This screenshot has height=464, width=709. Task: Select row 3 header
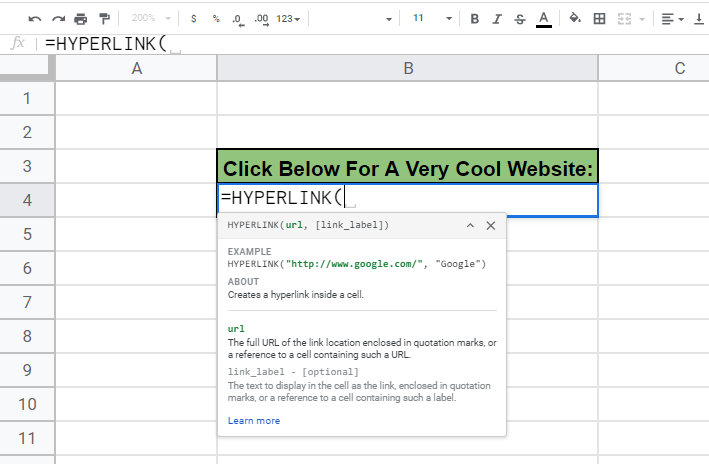click(27, 166)
